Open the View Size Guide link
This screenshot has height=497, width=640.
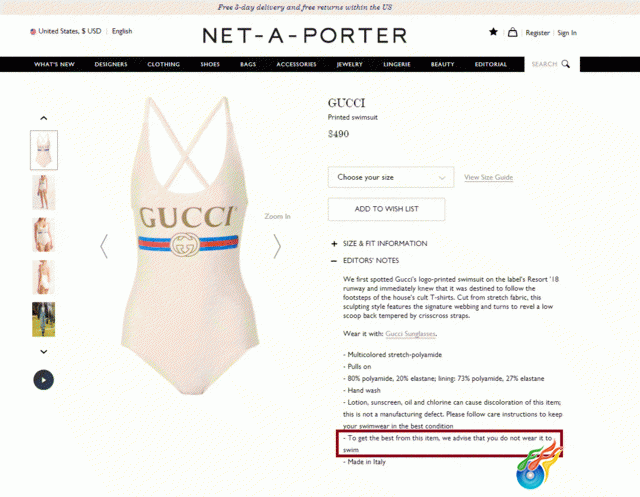(x=489, y=178)
